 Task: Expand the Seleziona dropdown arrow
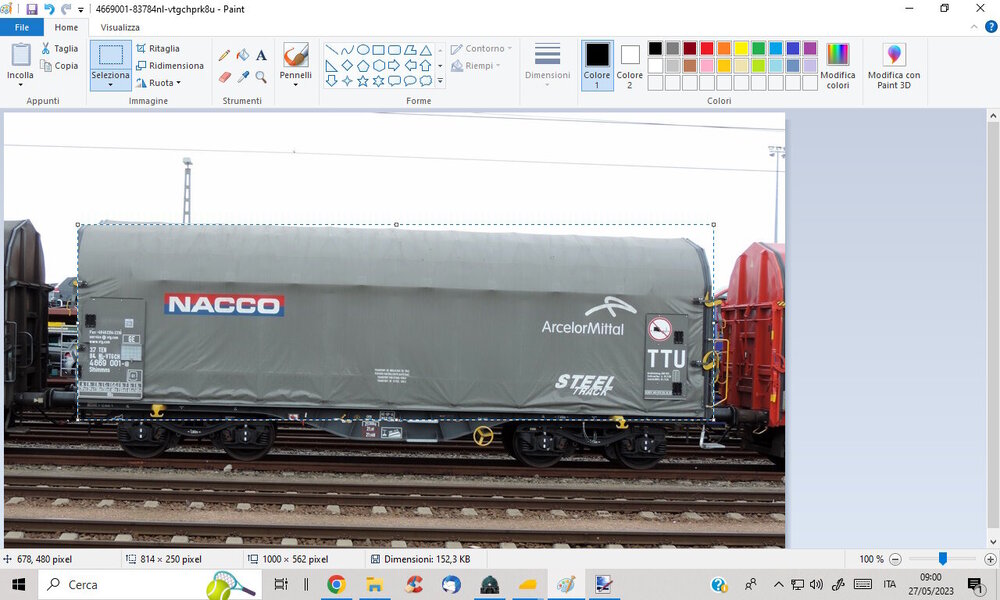pyautogui.click(x=110, y=85)
